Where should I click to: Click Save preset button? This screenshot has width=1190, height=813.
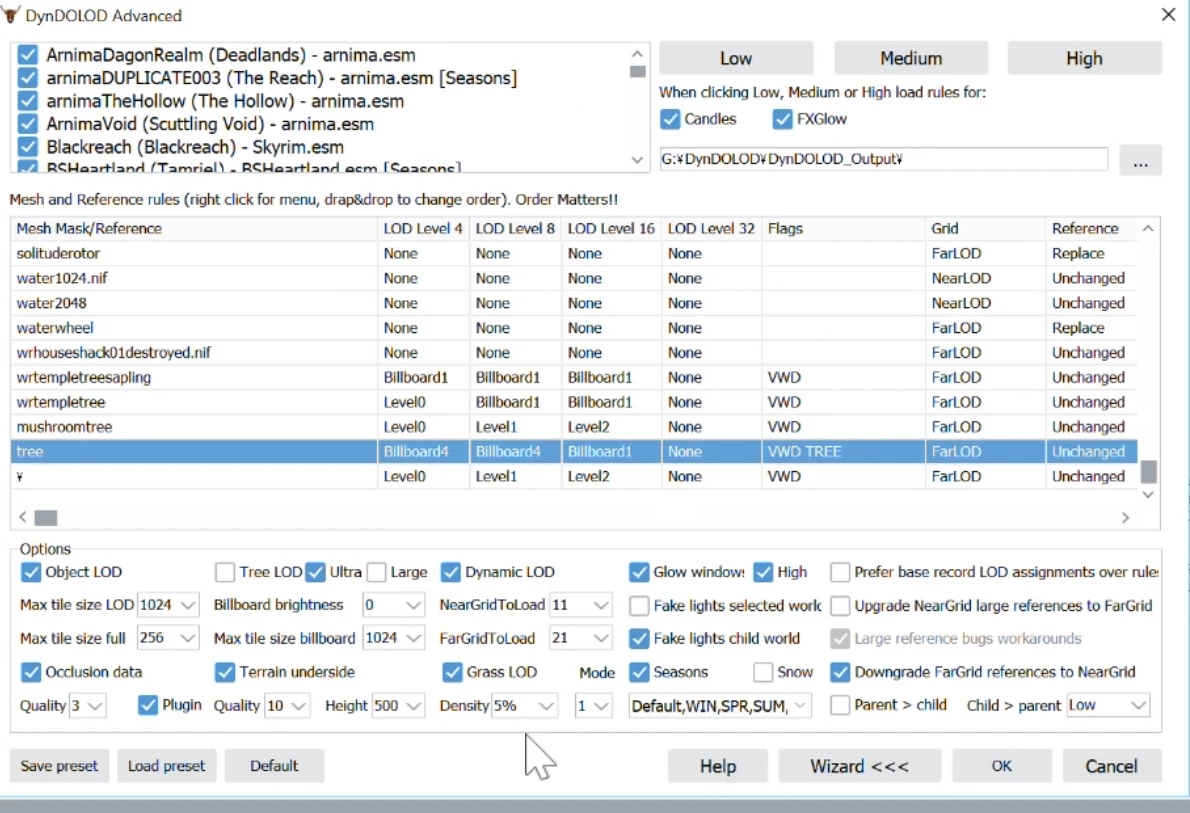59,766
